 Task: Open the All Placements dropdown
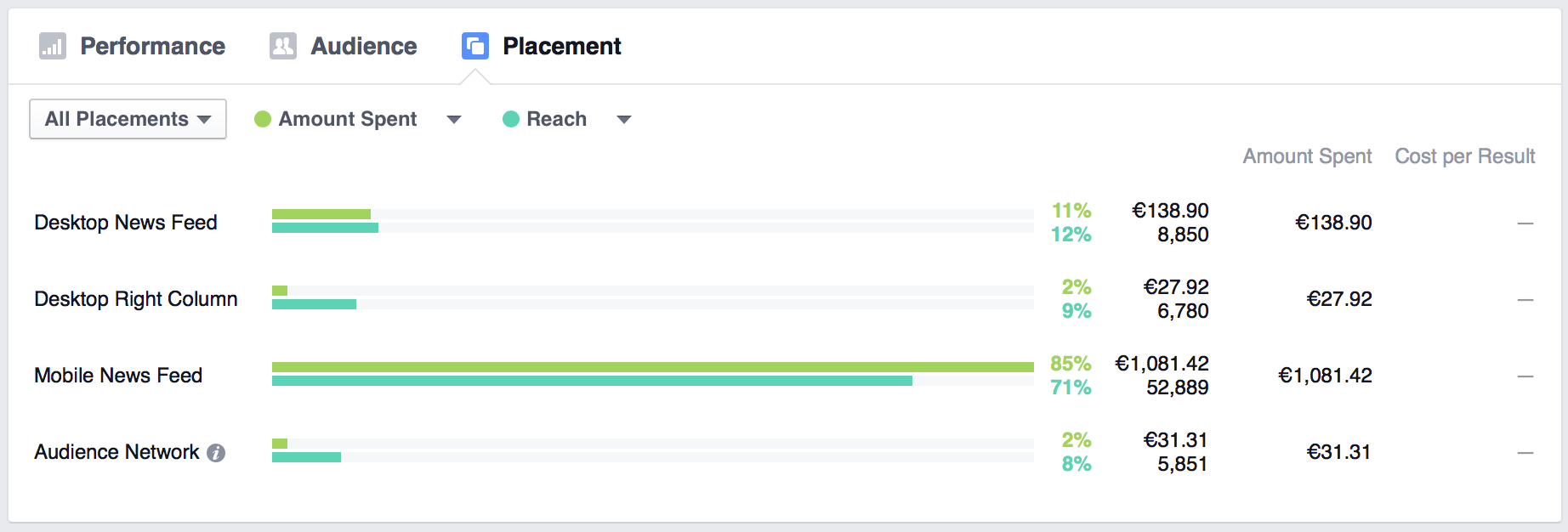pos(128,119)
